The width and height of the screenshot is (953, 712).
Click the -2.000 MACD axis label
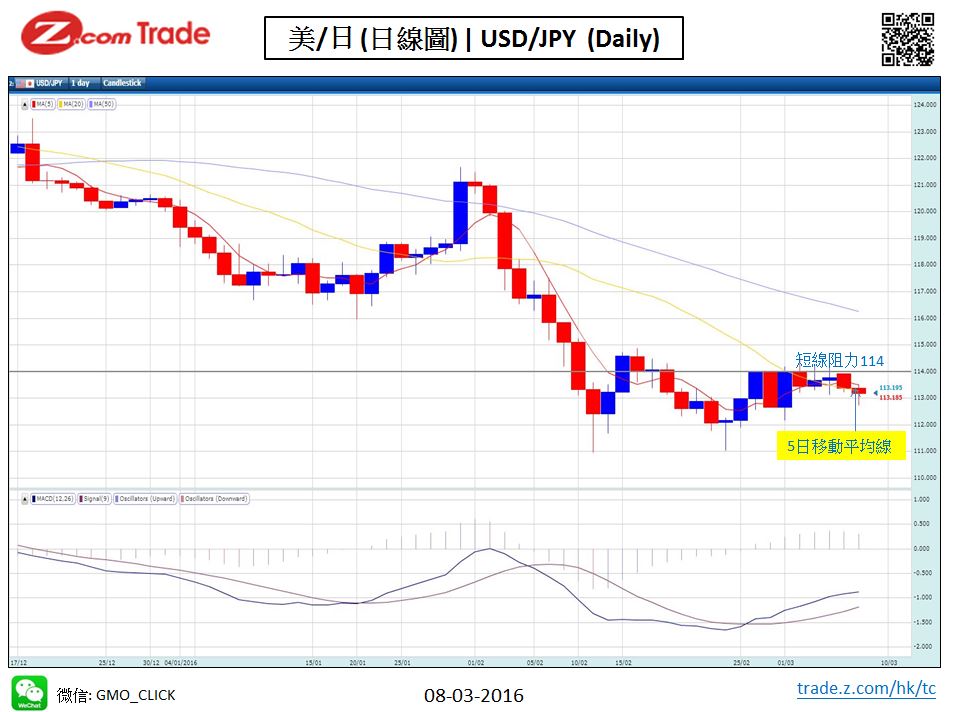click(923, 647)
